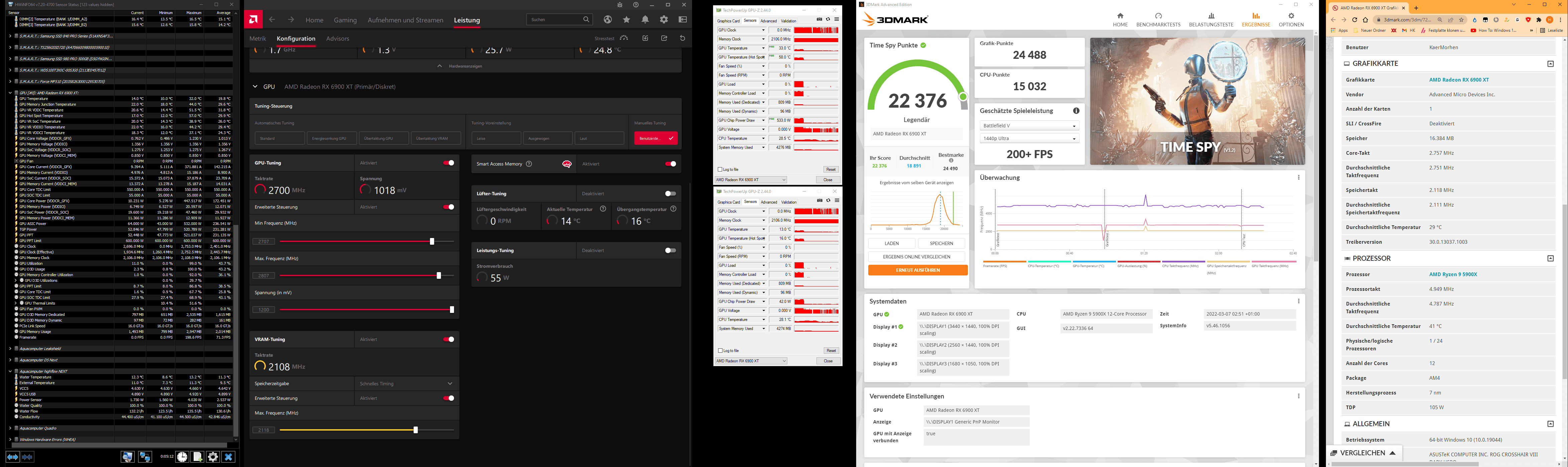Open the 1440p Ultra resolution dropdown
The width and height of the screenshot is (1568, 467).
tap(1029, 138)
